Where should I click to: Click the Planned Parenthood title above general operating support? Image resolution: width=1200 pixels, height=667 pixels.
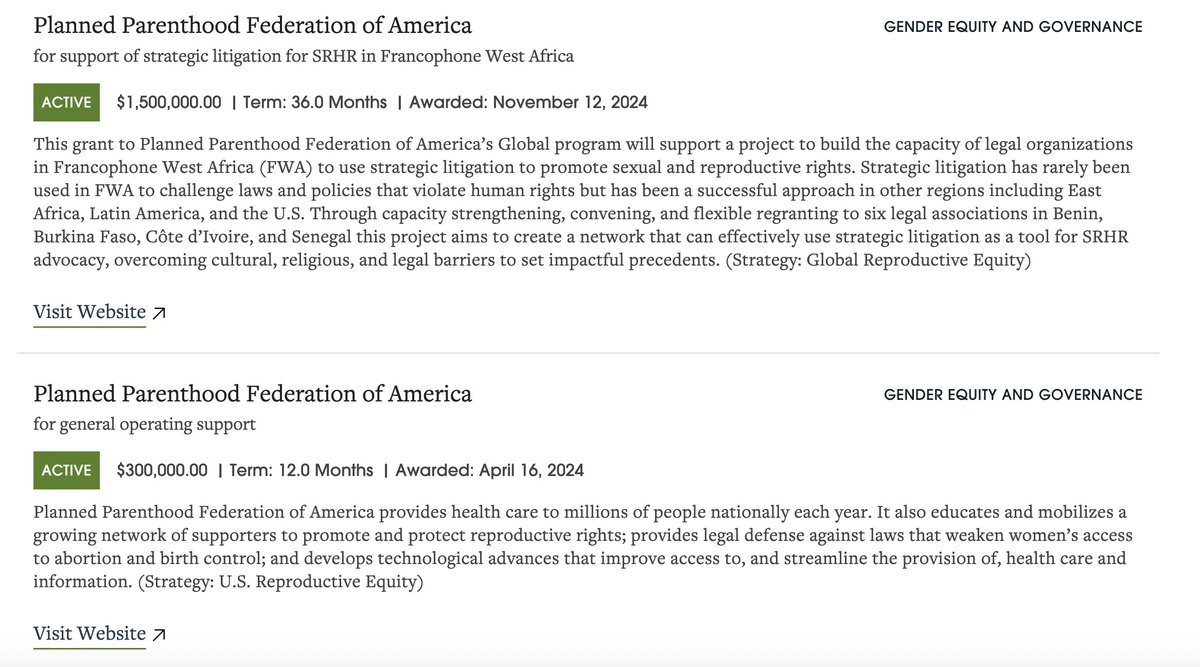[252, 393]
